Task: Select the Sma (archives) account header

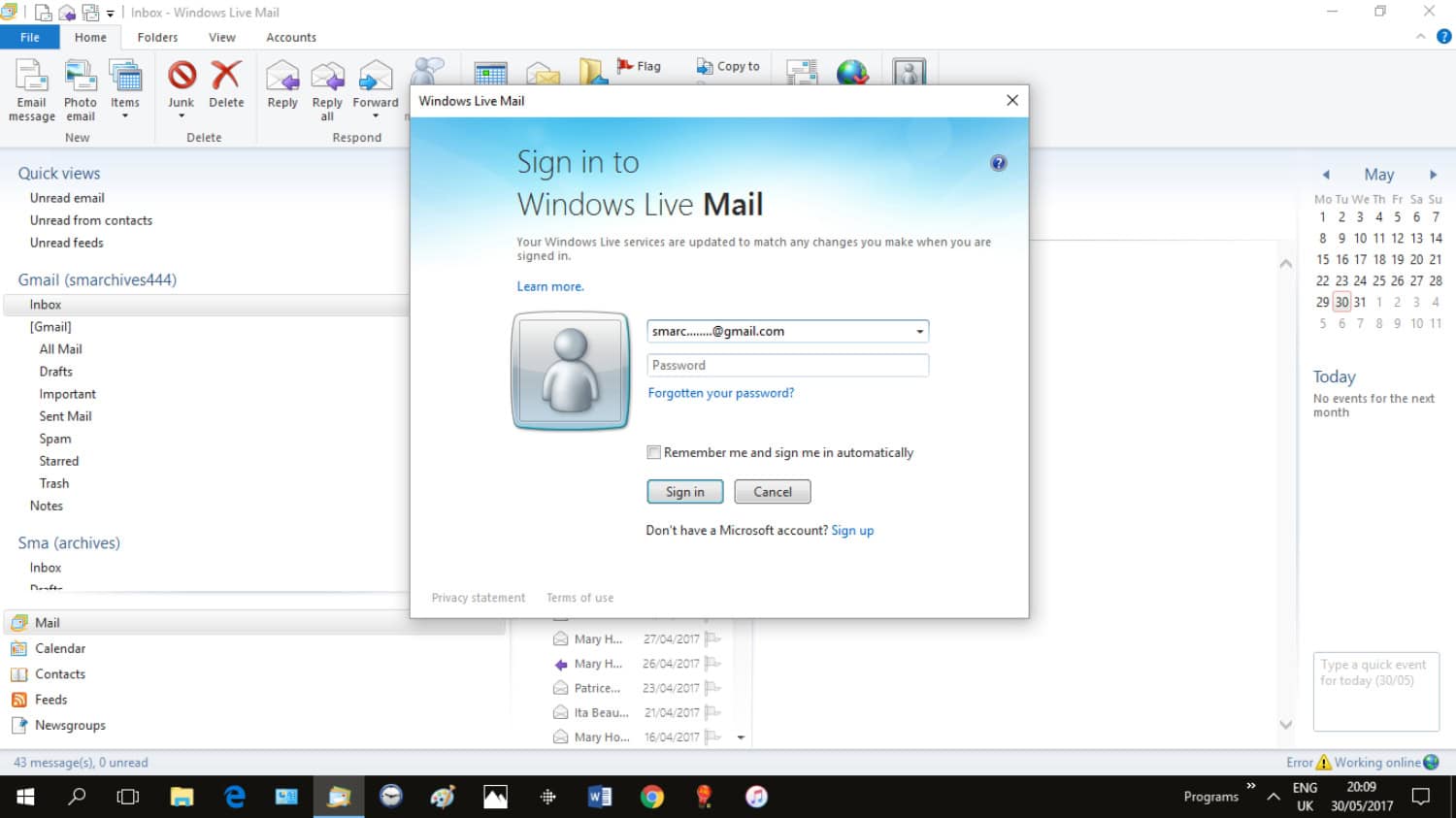Action: pos(69,542)
